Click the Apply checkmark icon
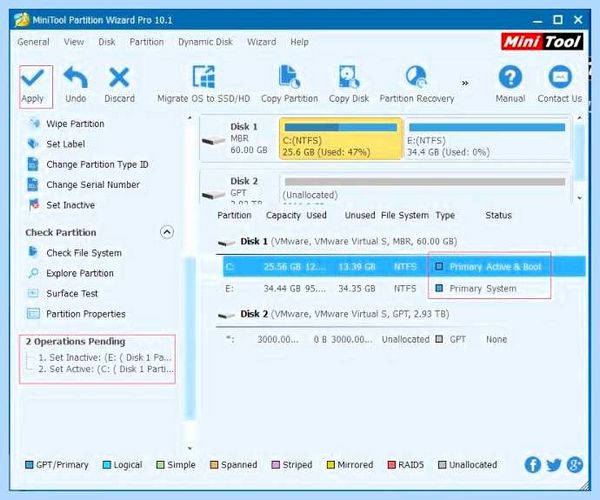The image size is (600, 500). click(x=33, y=78)
